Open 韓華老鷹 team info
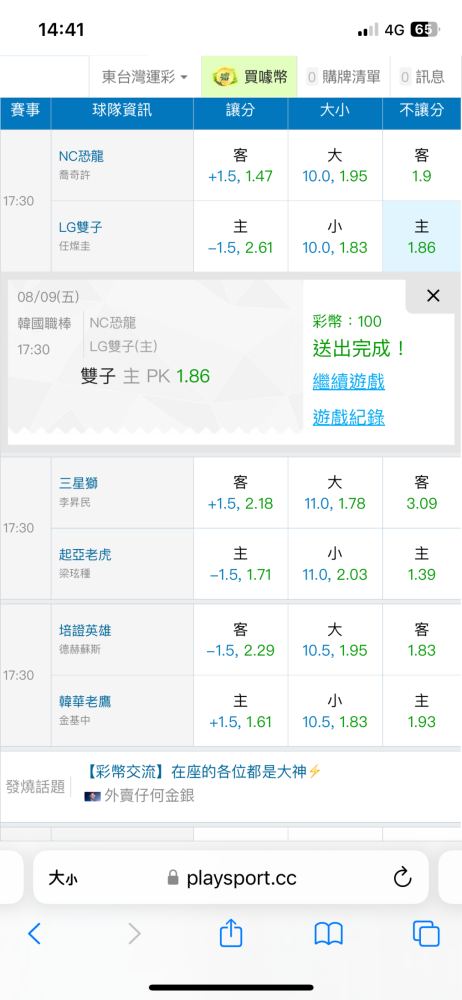462x1000 pixels. 85,702
